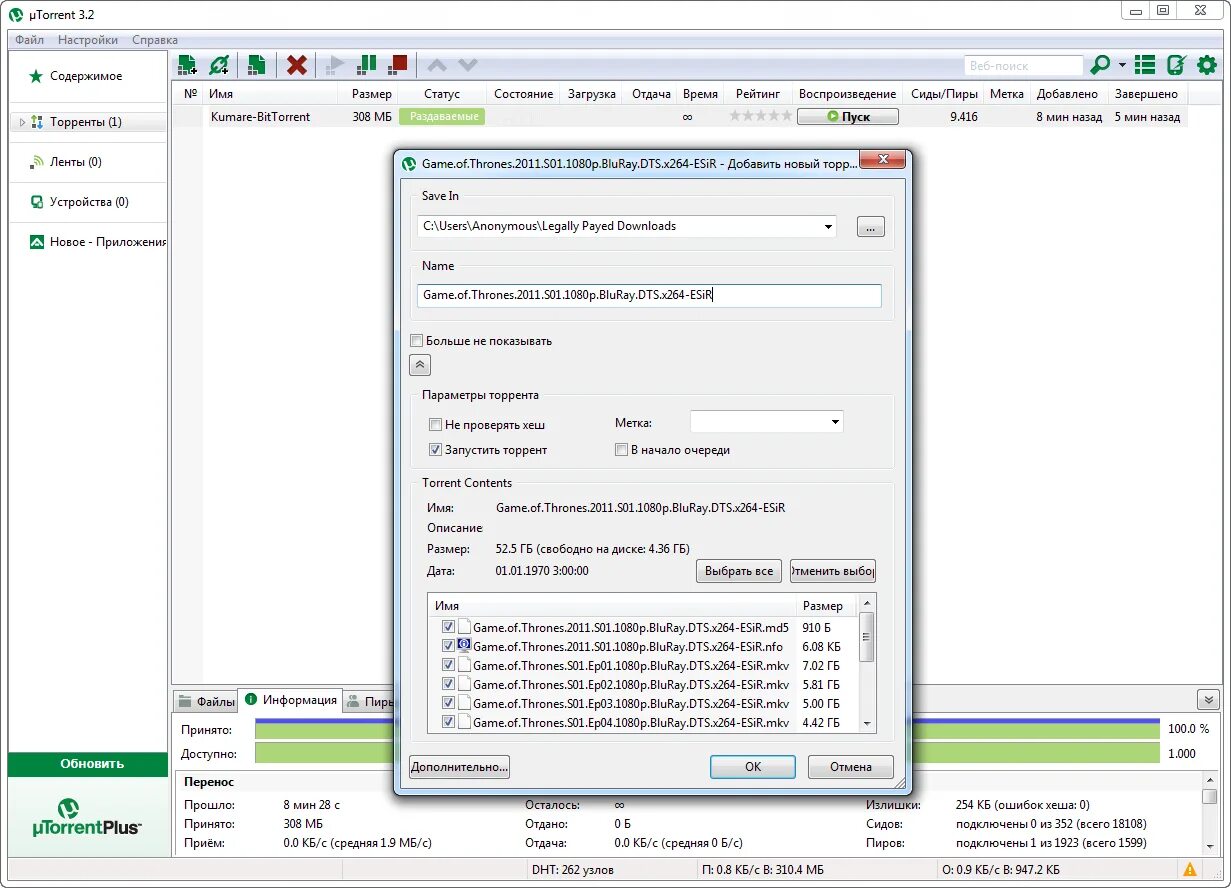Click the Отменить выбор button
This screenshot has width=1231, height=888.
[833, 571]
